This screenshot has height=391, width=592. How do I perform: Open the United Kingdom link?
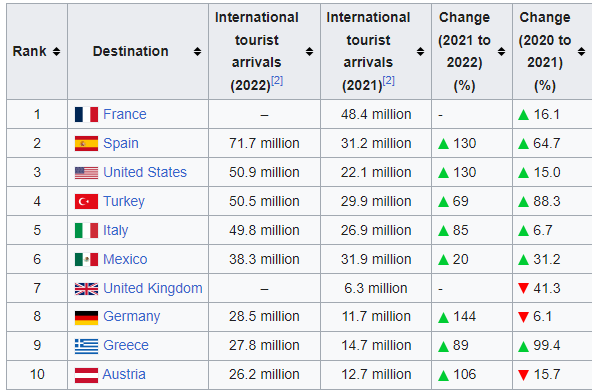[x=153, y=288]
